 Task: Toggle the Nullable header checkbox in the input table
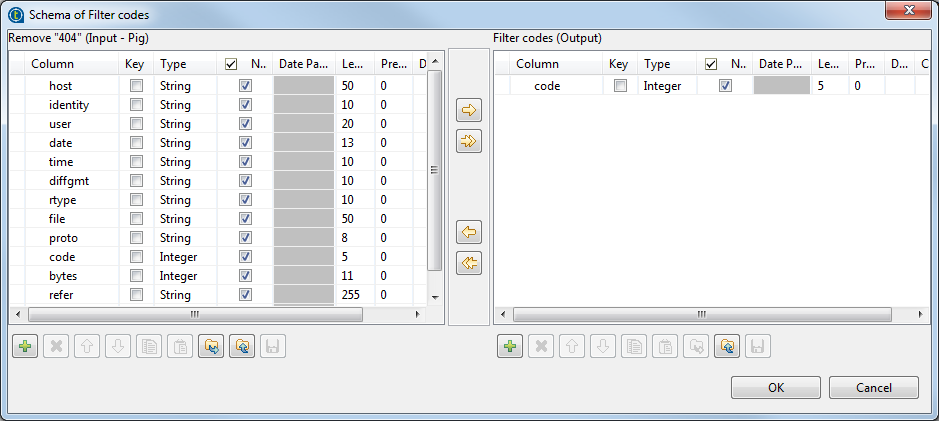[231, 64]
